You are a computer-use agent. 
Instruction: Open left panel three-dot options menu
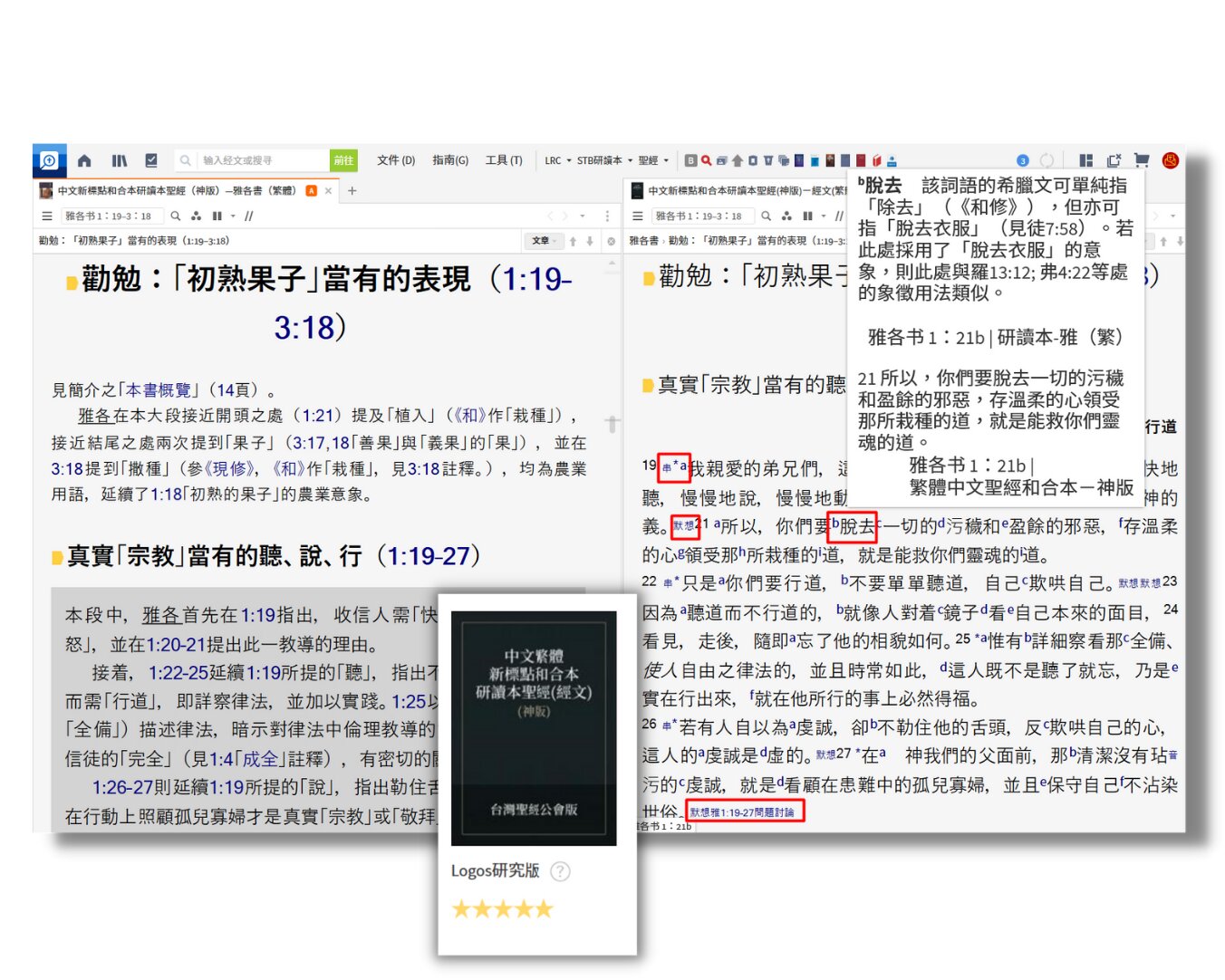tap(607, 216)
